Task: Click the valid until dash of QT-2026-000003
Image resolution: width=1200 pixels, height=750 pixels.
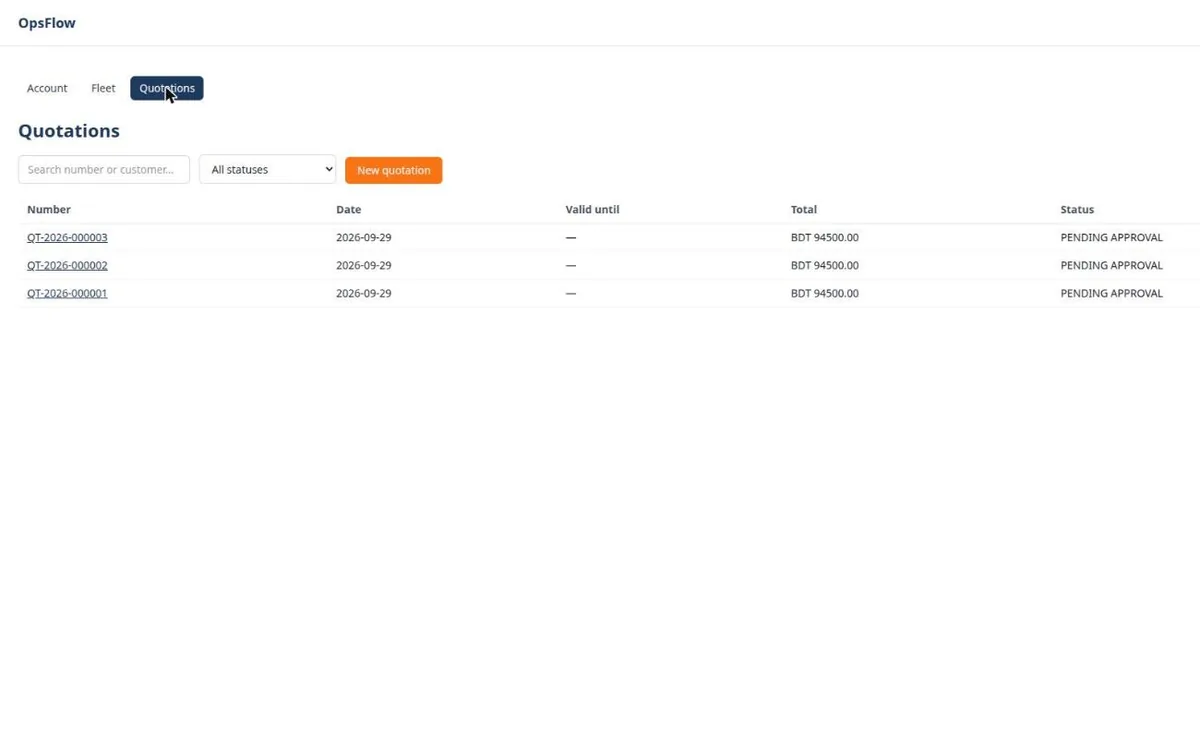Action: point(571,238)
